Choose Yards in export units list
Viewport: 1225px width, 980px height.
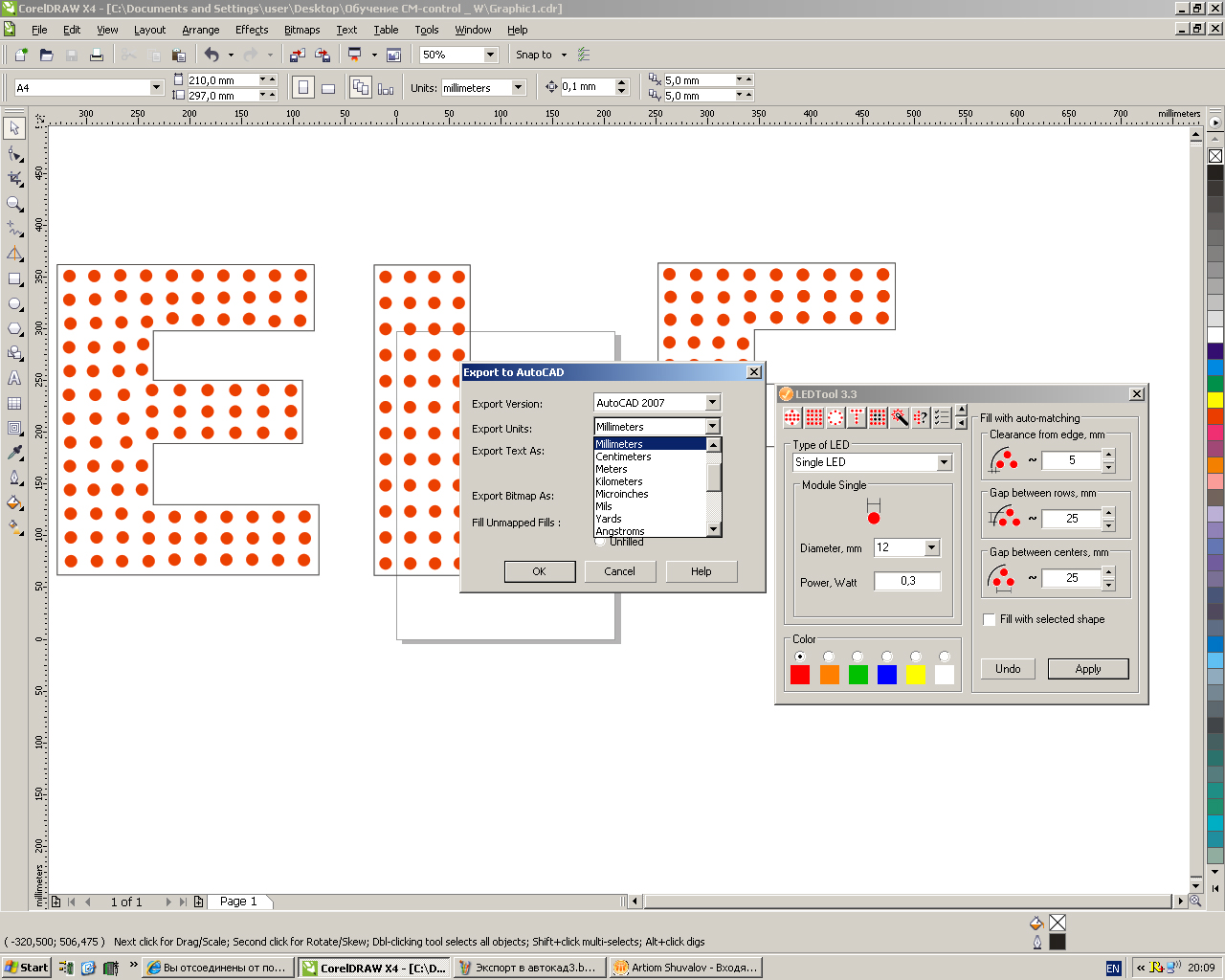coord(650,519)
